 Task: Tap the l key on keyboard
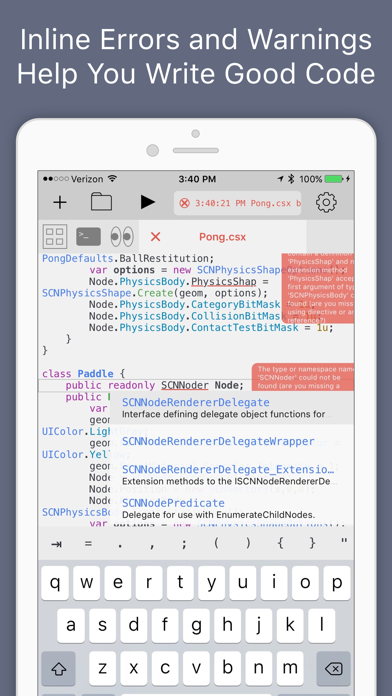coord(321,626)
